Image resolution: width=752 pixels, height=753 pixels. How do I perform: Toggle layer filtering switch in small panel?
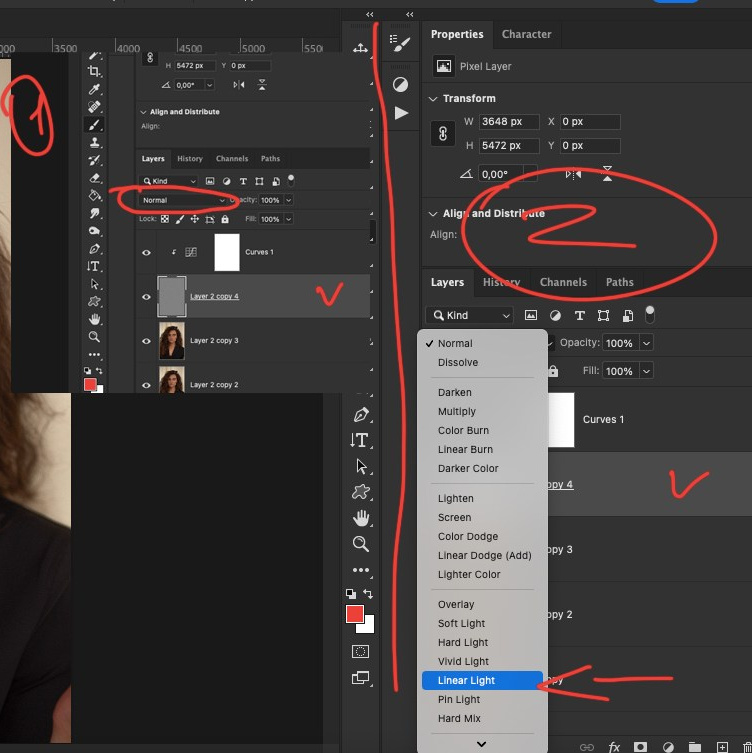[x=291, y=181]
